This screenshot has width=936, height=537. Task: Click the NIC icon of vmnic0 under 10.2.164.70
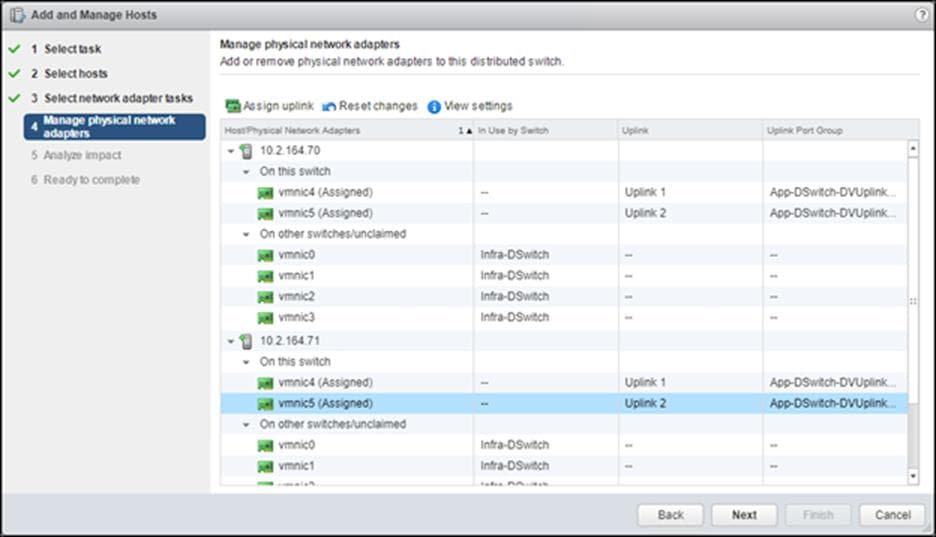[265, 256]
